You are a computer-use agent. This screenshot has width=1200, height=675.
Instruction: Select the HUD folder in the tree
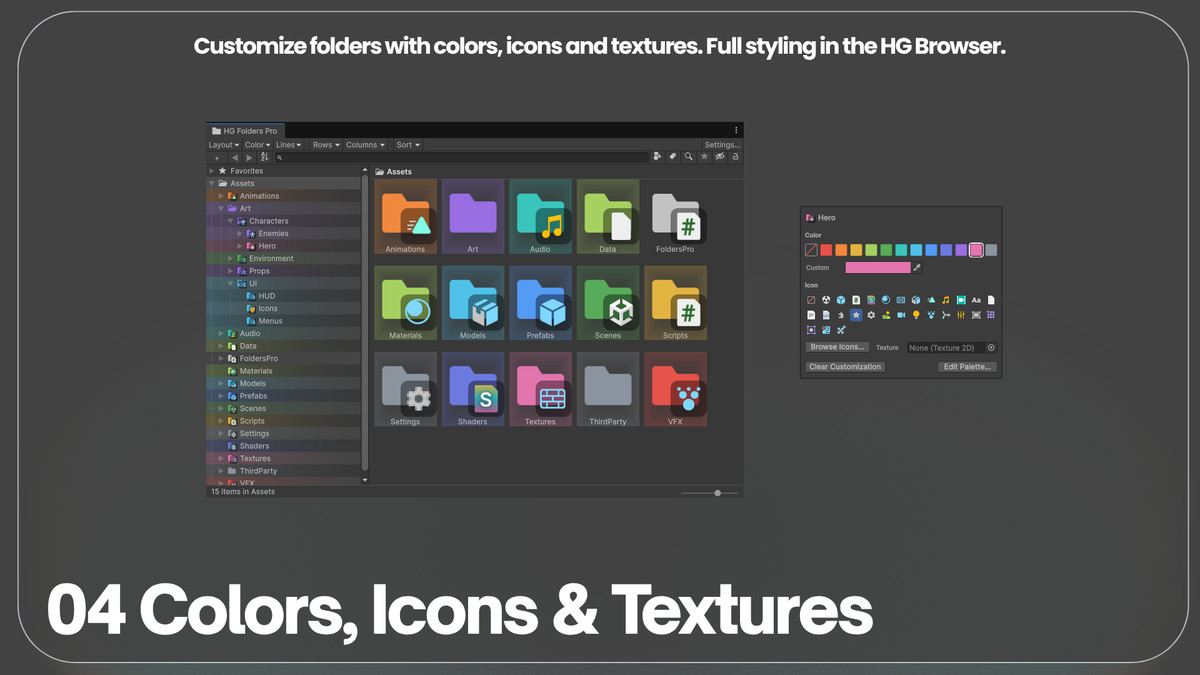285,296
